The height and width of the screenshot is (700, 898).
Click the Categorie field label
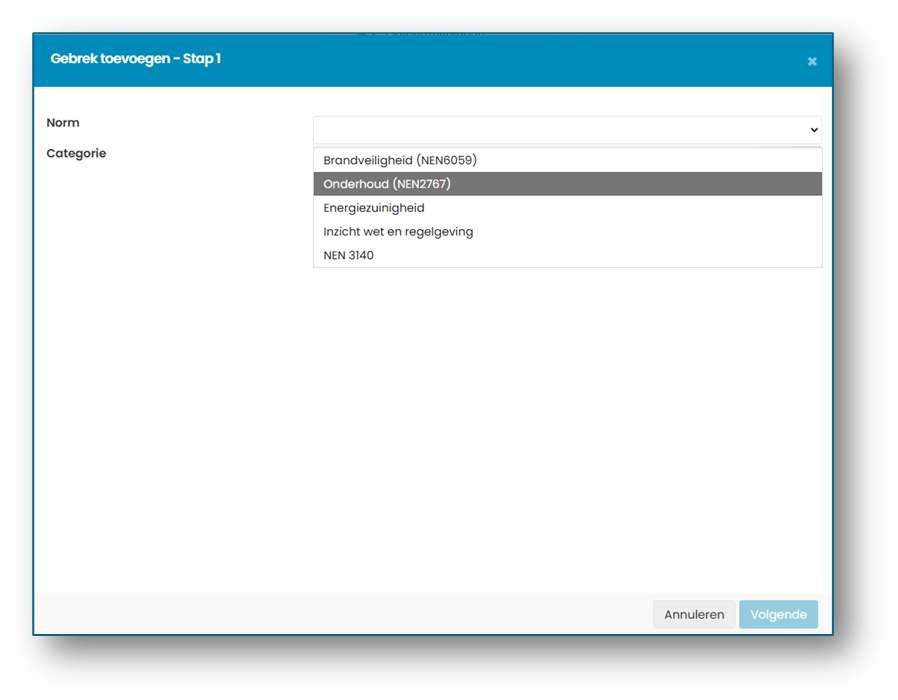76,154
